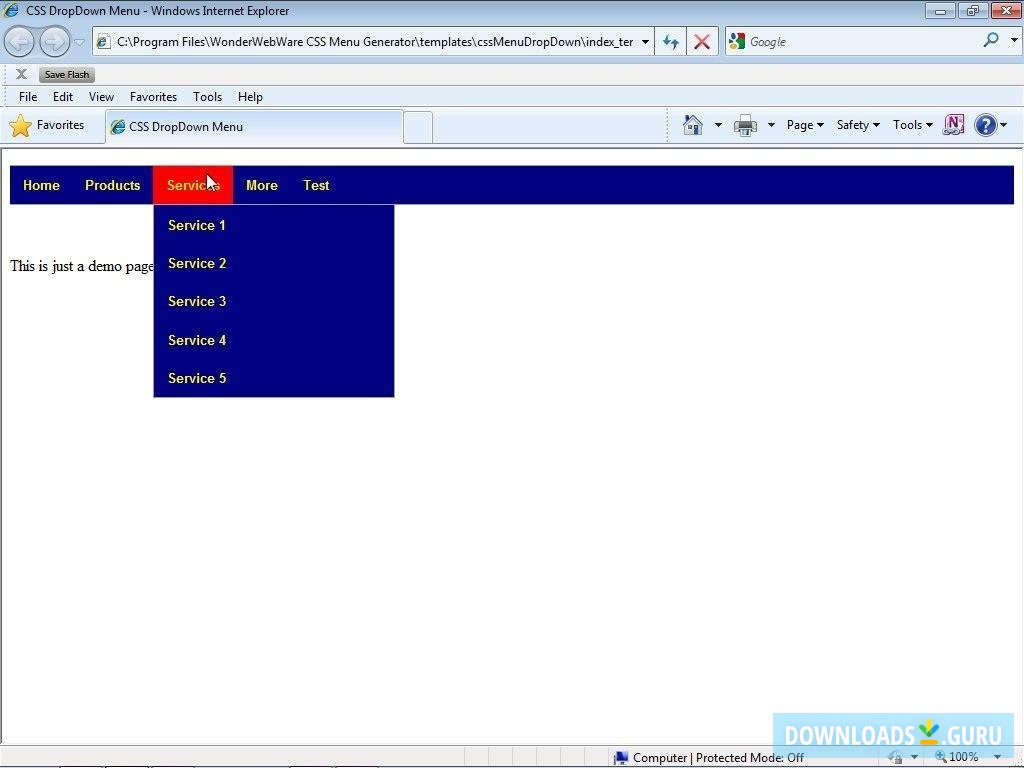
Task: Expand the Print dropdown arrow
Action: click(x=771, y=125)
